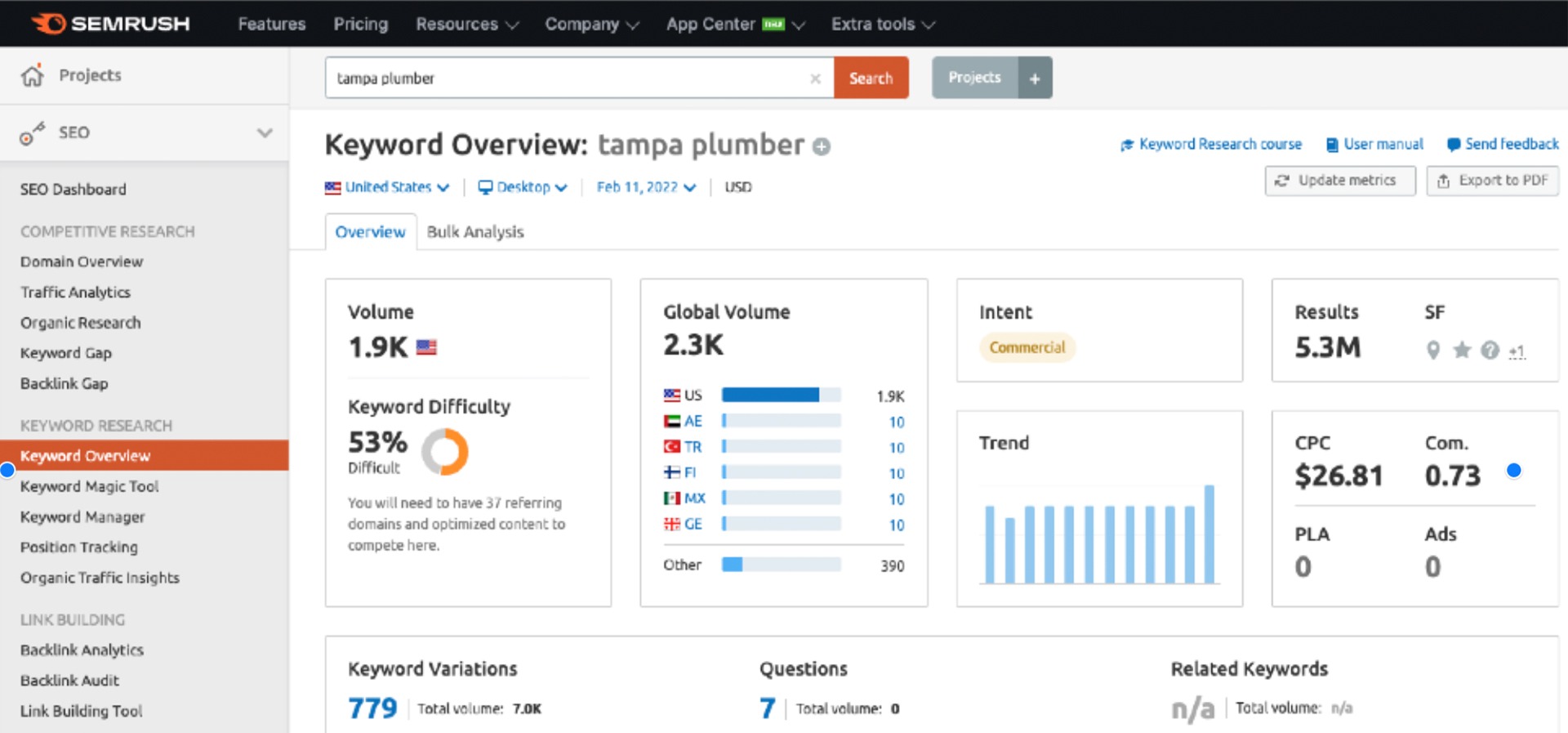Open the United States country dropdown

pyautogui.click(x=387, y=187)
